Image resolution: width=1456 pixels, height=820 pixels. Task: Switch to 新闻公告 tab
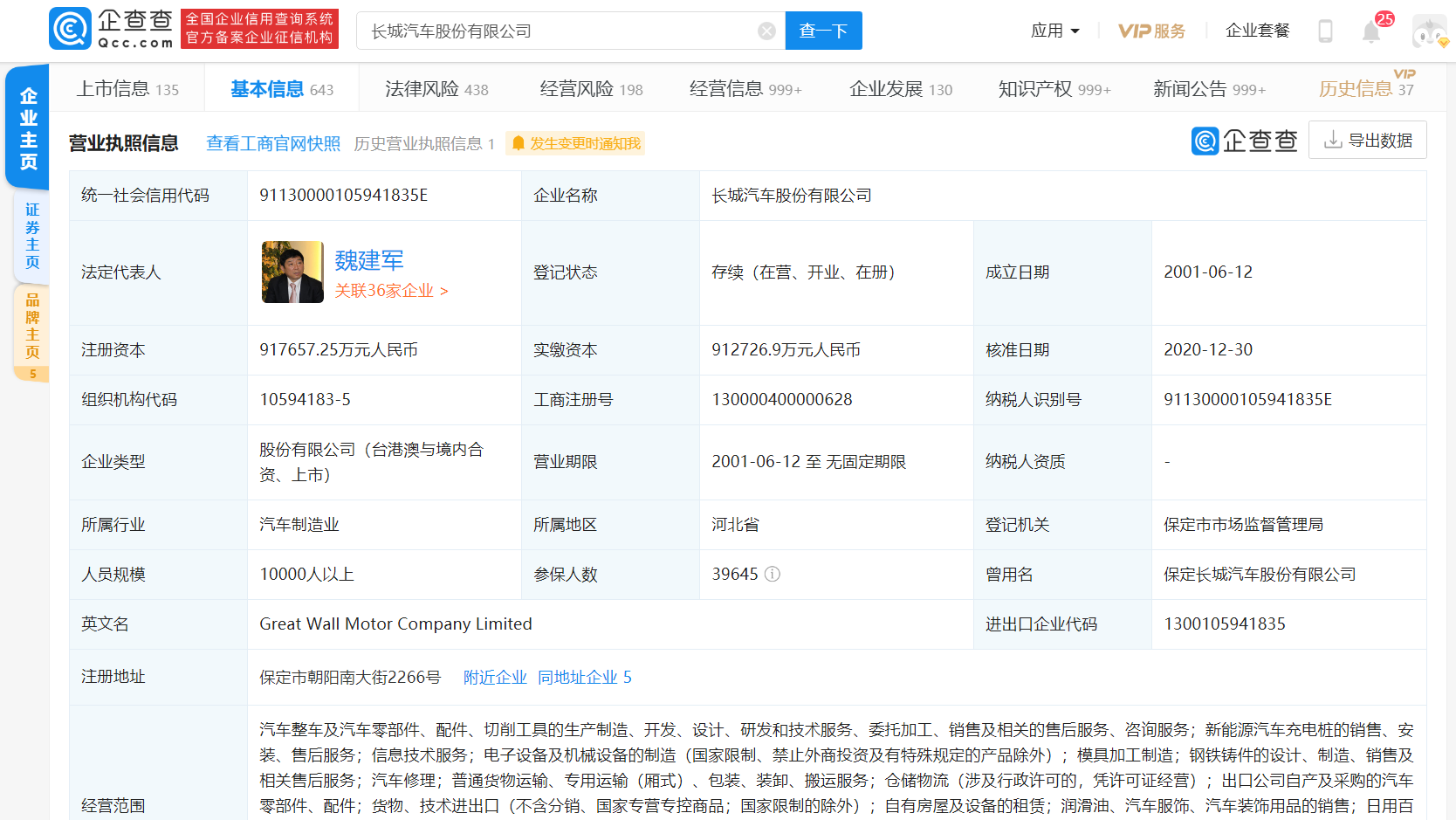pyautogui.click(x=1209, y=89)
